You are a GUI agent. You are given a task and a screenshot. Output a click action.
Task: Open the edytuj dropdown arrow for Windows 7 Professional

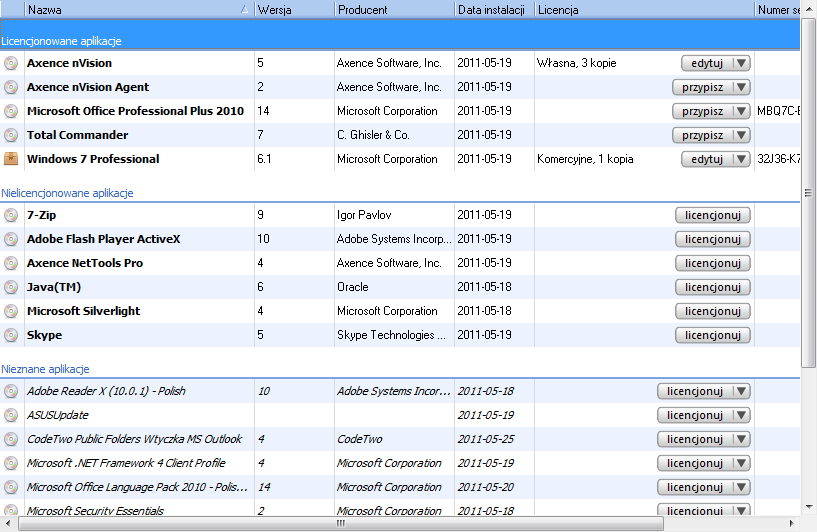[x=741, y=159]
